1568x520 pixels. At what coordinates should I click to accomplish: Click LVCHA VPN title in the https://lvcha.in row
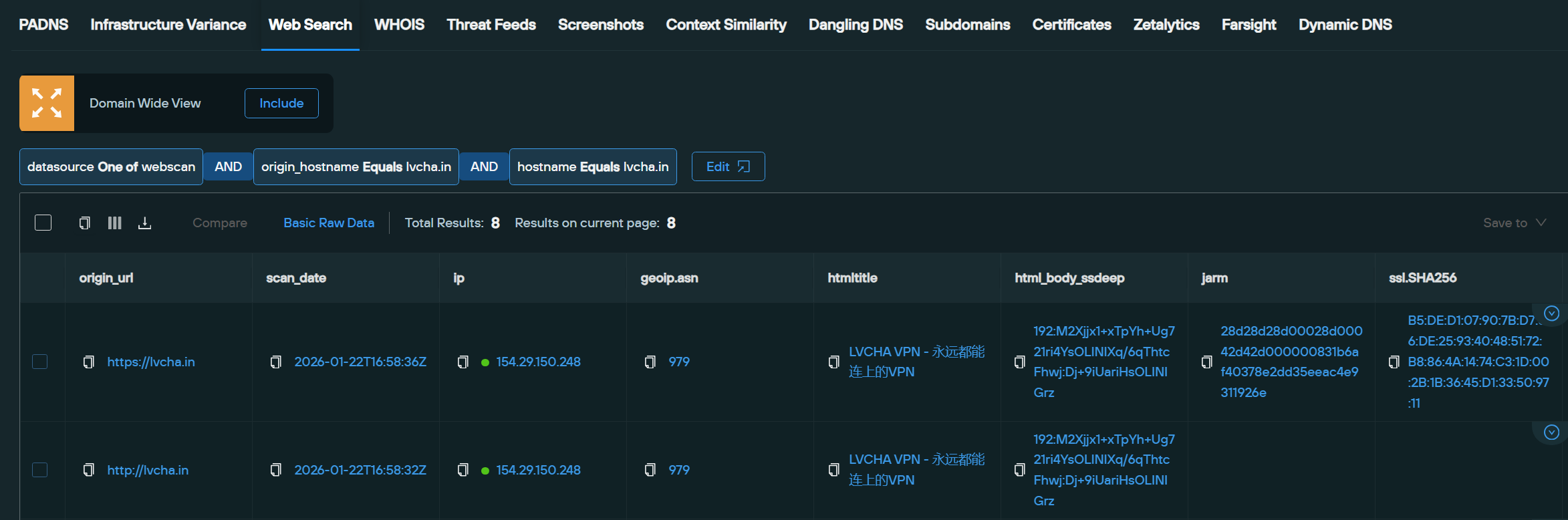pos(916,362)
